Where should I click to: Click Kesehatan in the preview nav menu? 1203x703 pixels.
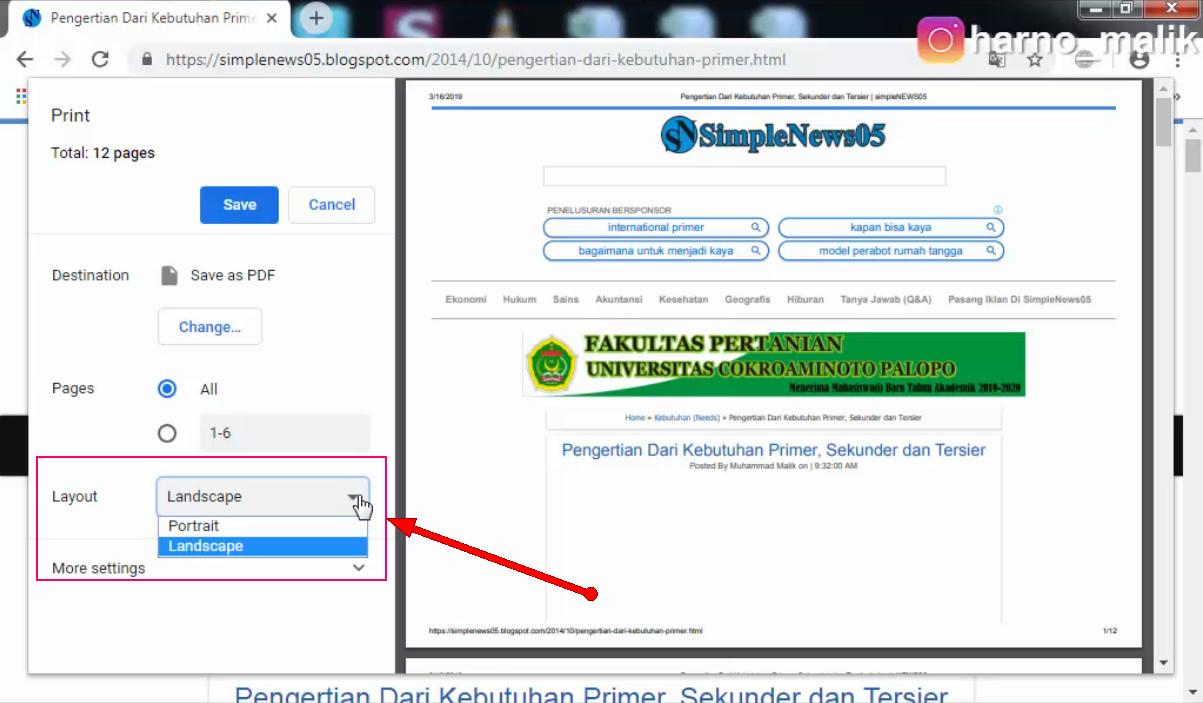684,300
